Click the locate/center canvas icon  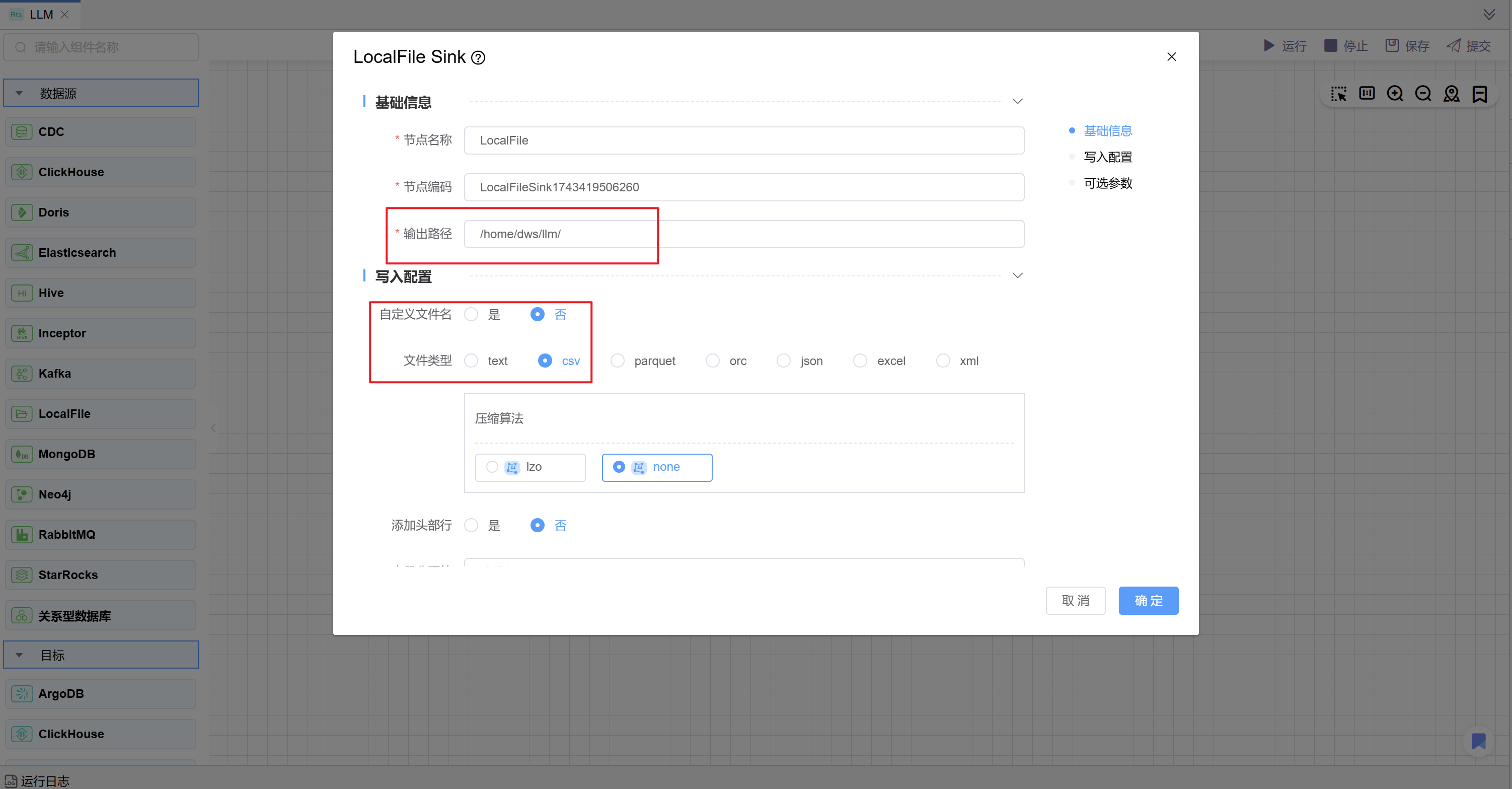coord(1452,93)
